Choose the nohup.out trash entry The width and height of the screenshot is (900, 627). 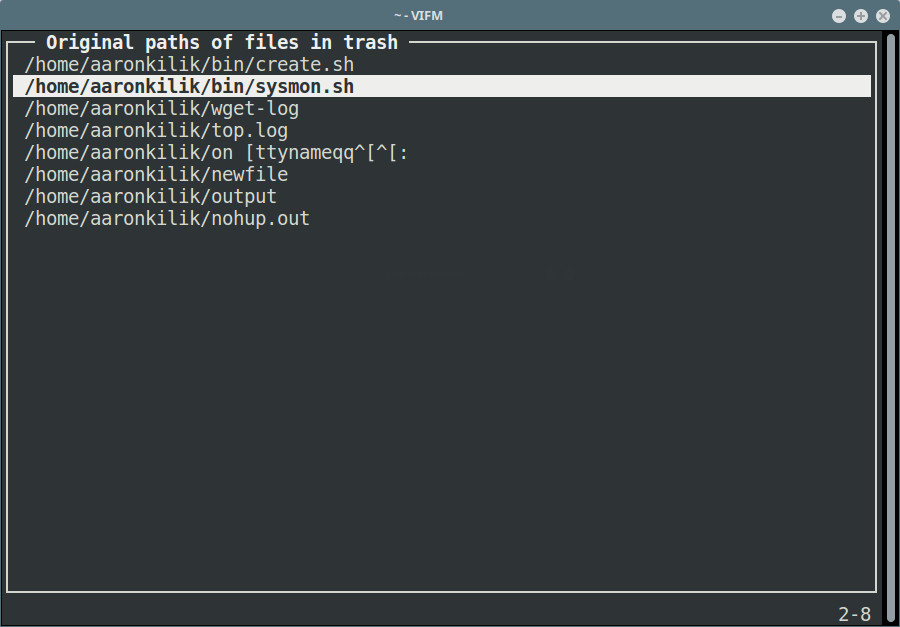pyautogui.click(x=167, y=218)
